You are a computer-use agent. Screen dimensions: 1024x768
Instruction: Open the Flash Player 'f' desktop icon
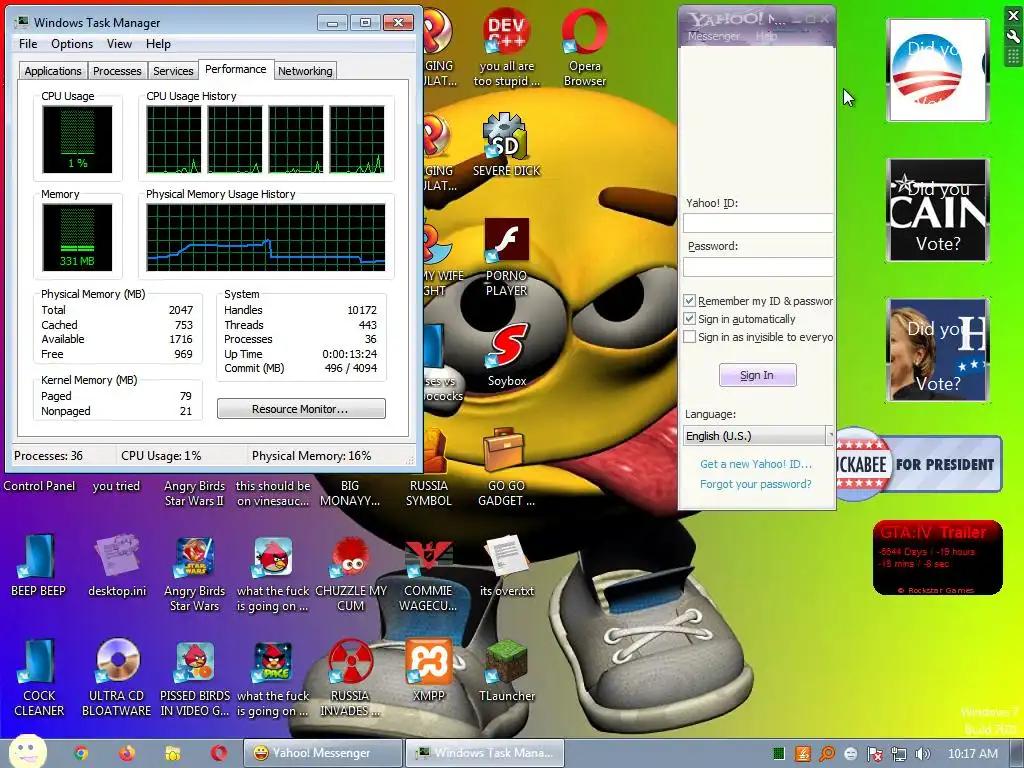tap(506, 240)
